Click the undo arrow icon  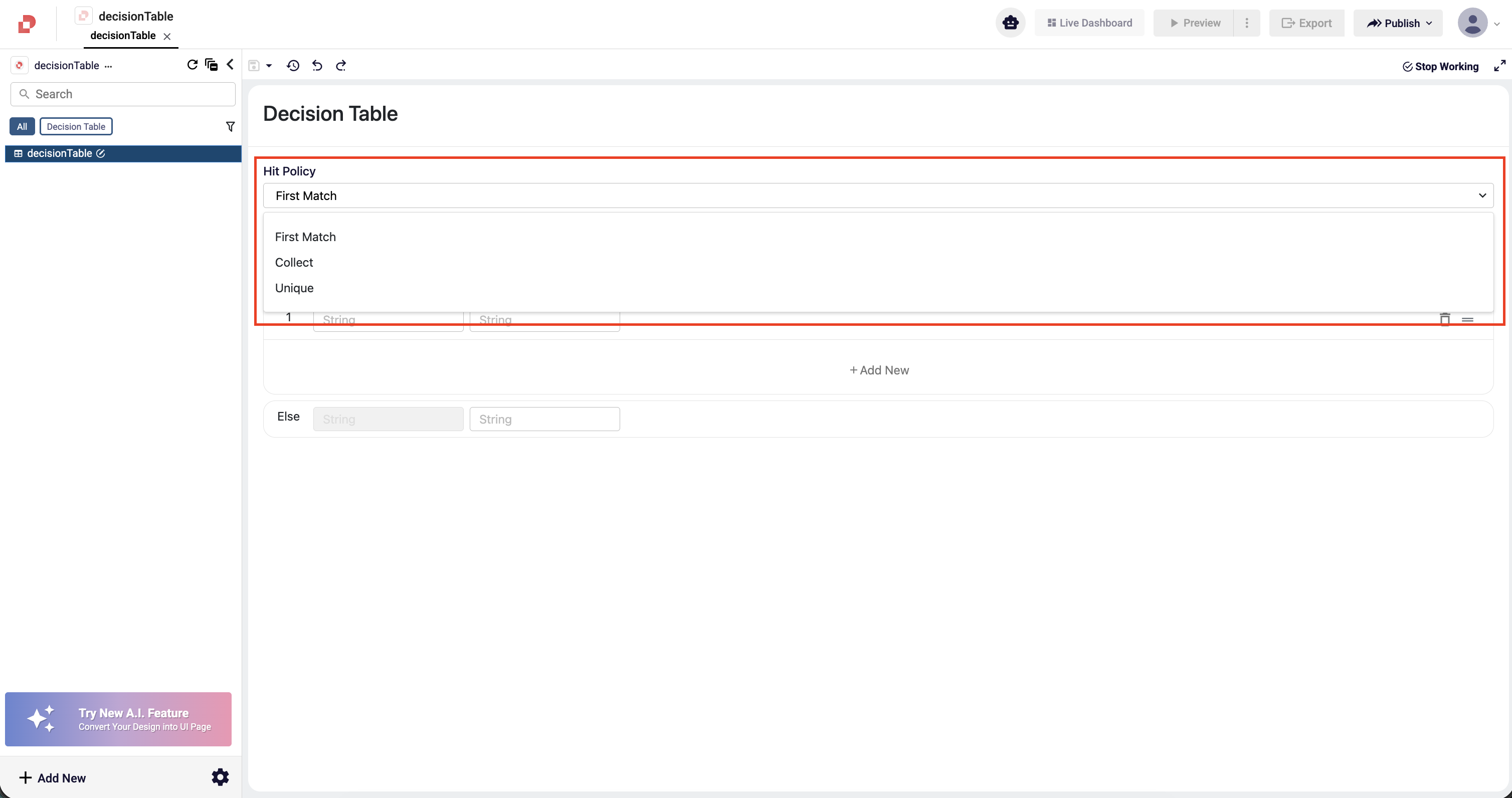tap(317, 66)
